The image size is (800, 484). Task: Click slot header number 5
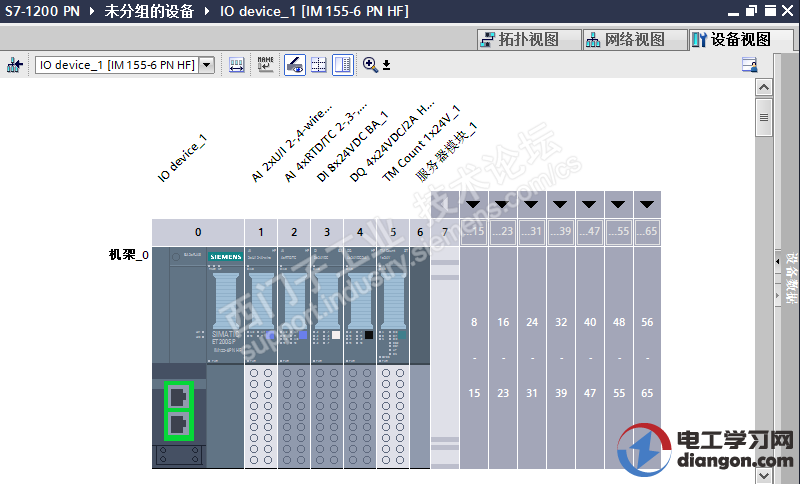pos(393,233)
